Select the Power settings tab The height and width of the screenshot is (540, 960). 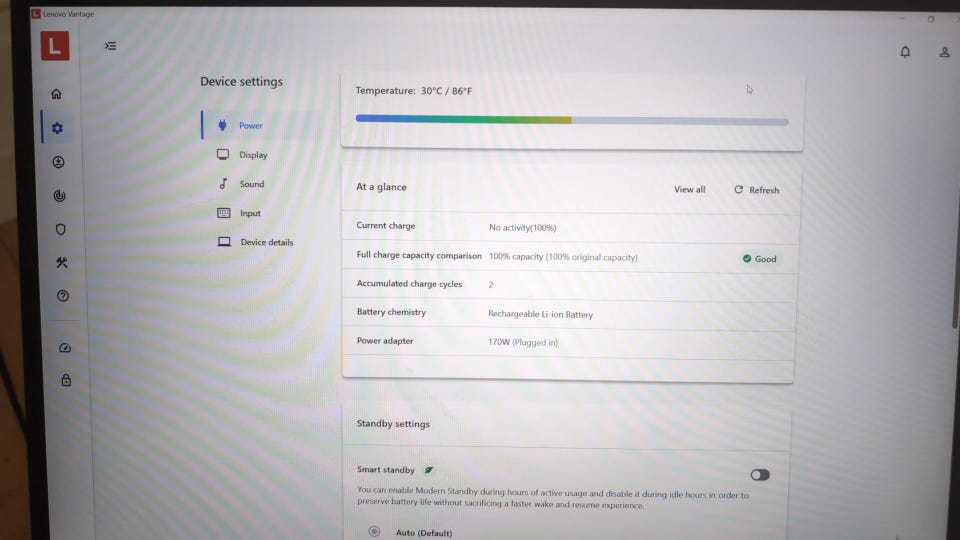(x=262, y=126)
